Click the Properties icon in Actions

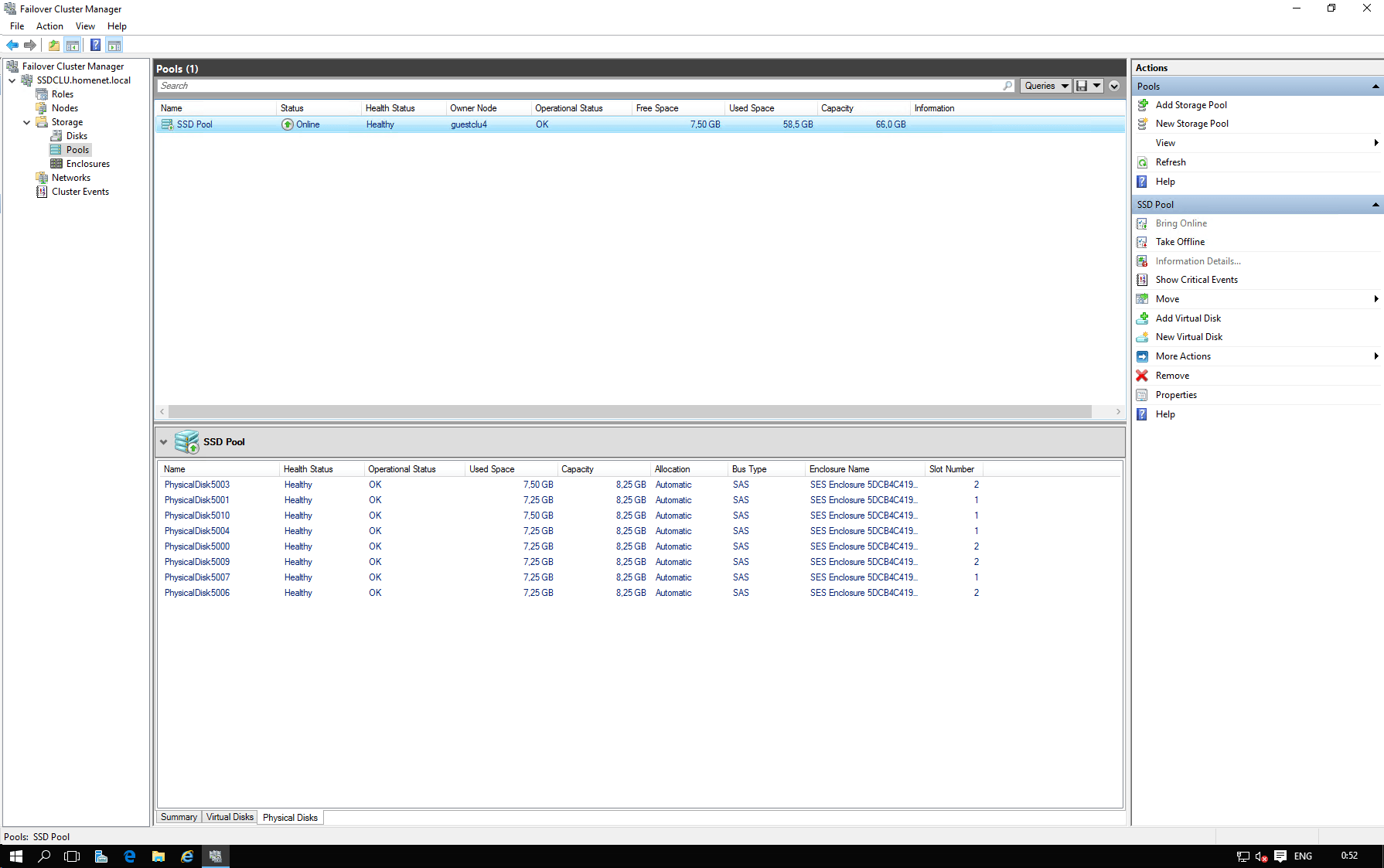(1143, 395)
